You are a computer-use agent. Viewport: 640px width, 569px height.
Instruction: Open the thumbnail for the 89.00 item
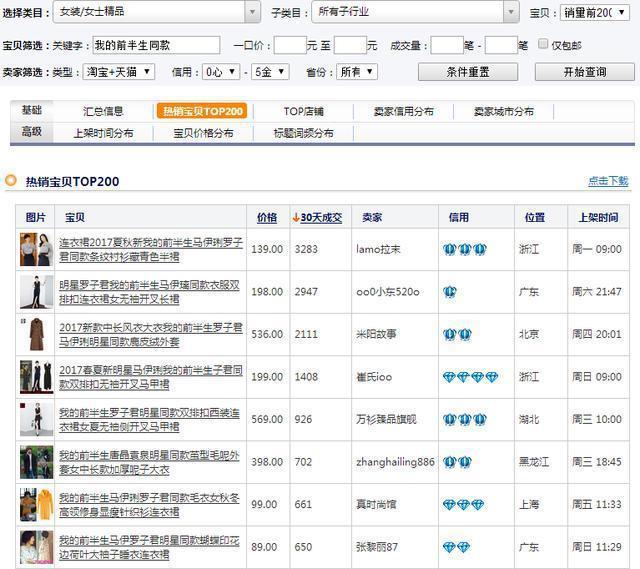36,547
